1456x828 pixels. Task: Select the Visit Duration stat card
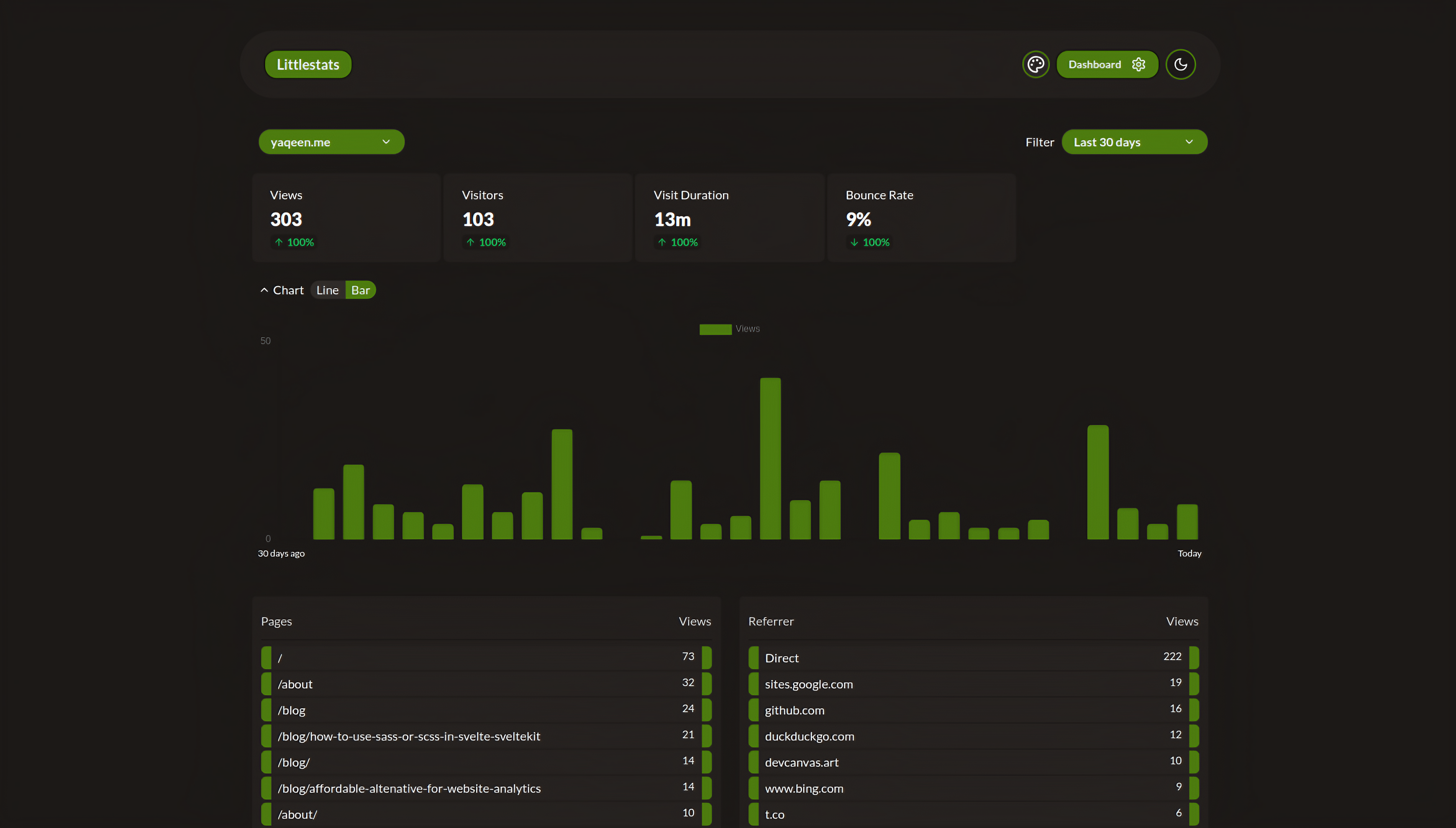(x=730, y=217)
